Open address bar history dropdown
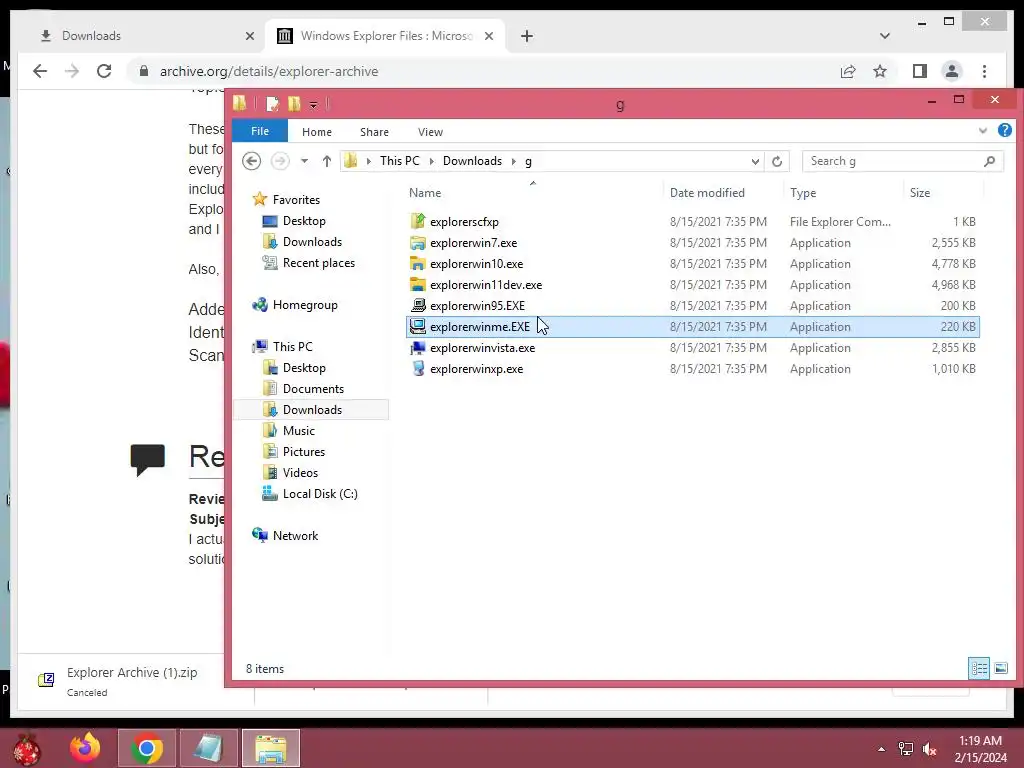 [755, 161]
